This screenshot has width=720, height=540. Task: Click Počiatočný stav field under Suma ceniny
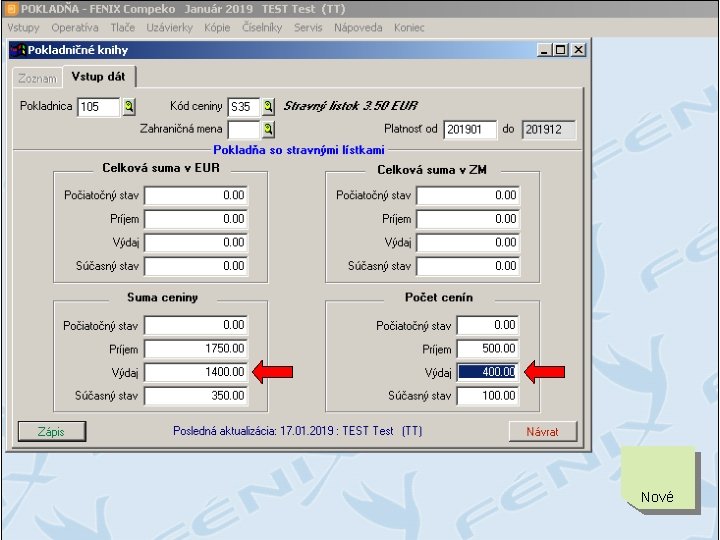tap(196, 326)
